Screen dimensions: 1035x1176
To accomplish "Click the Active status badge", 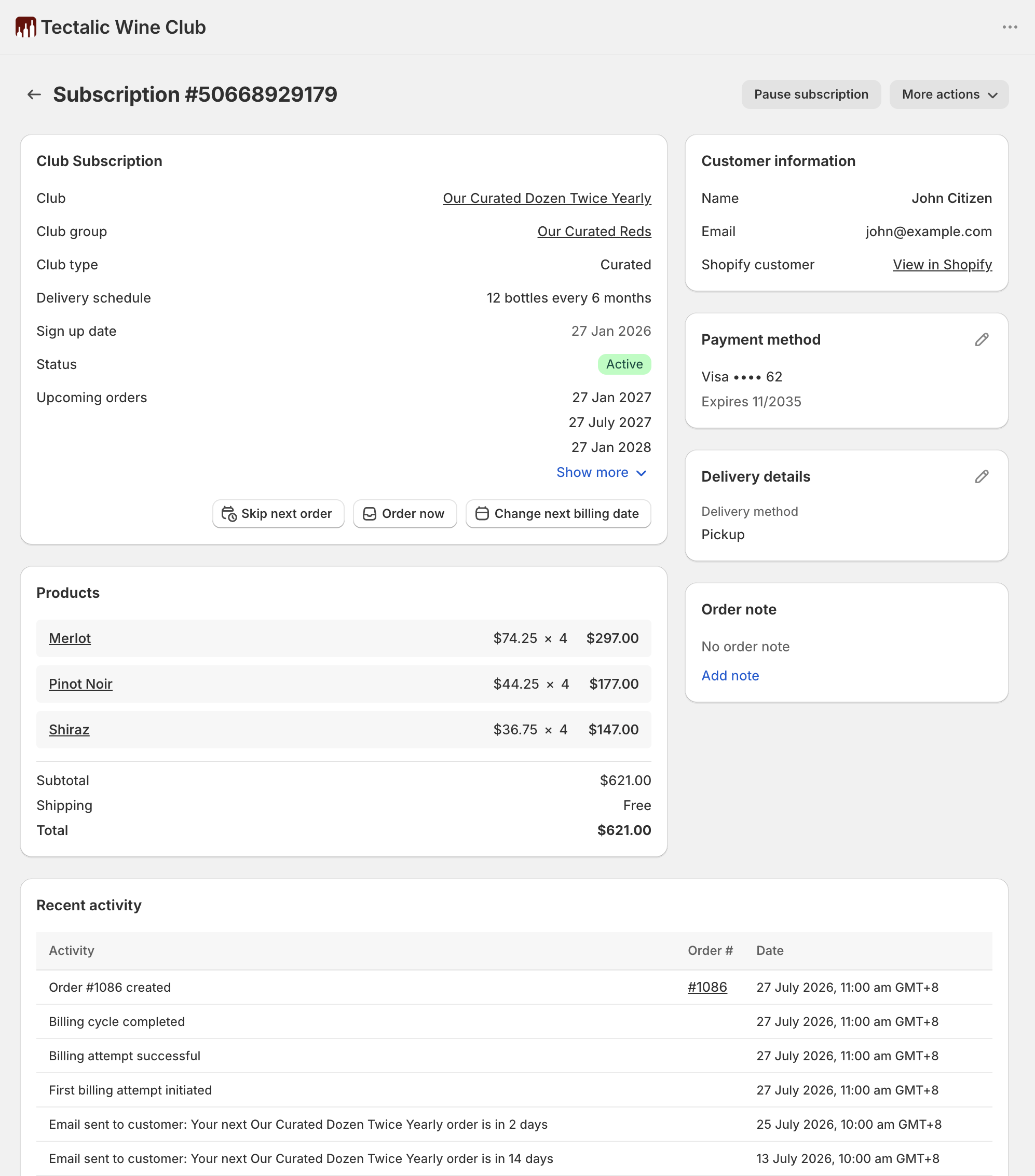I will pos(624,364).
